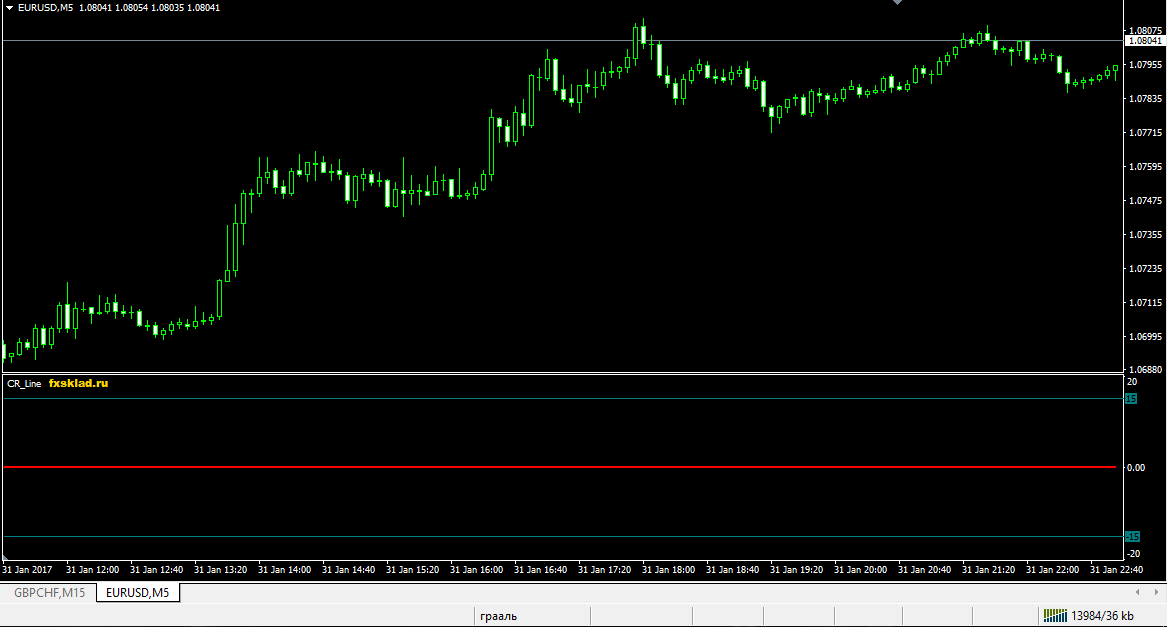Click the EURUSD,M5 chart title text
The height and width of the screenshot is (627, 1167).
(45, 7)
